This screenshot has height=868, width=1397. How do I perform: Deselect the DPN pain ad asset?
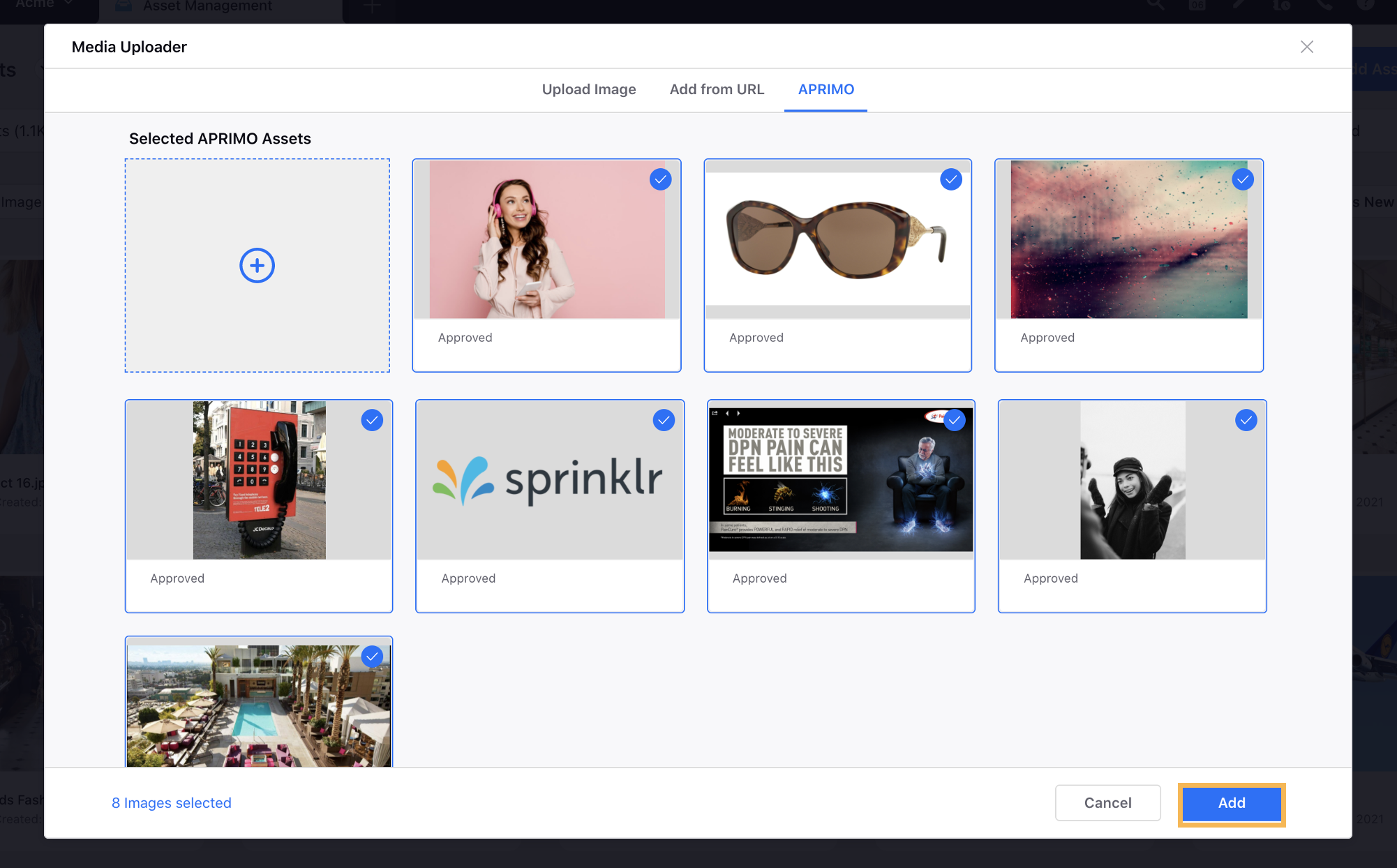(x=955, y=420)
